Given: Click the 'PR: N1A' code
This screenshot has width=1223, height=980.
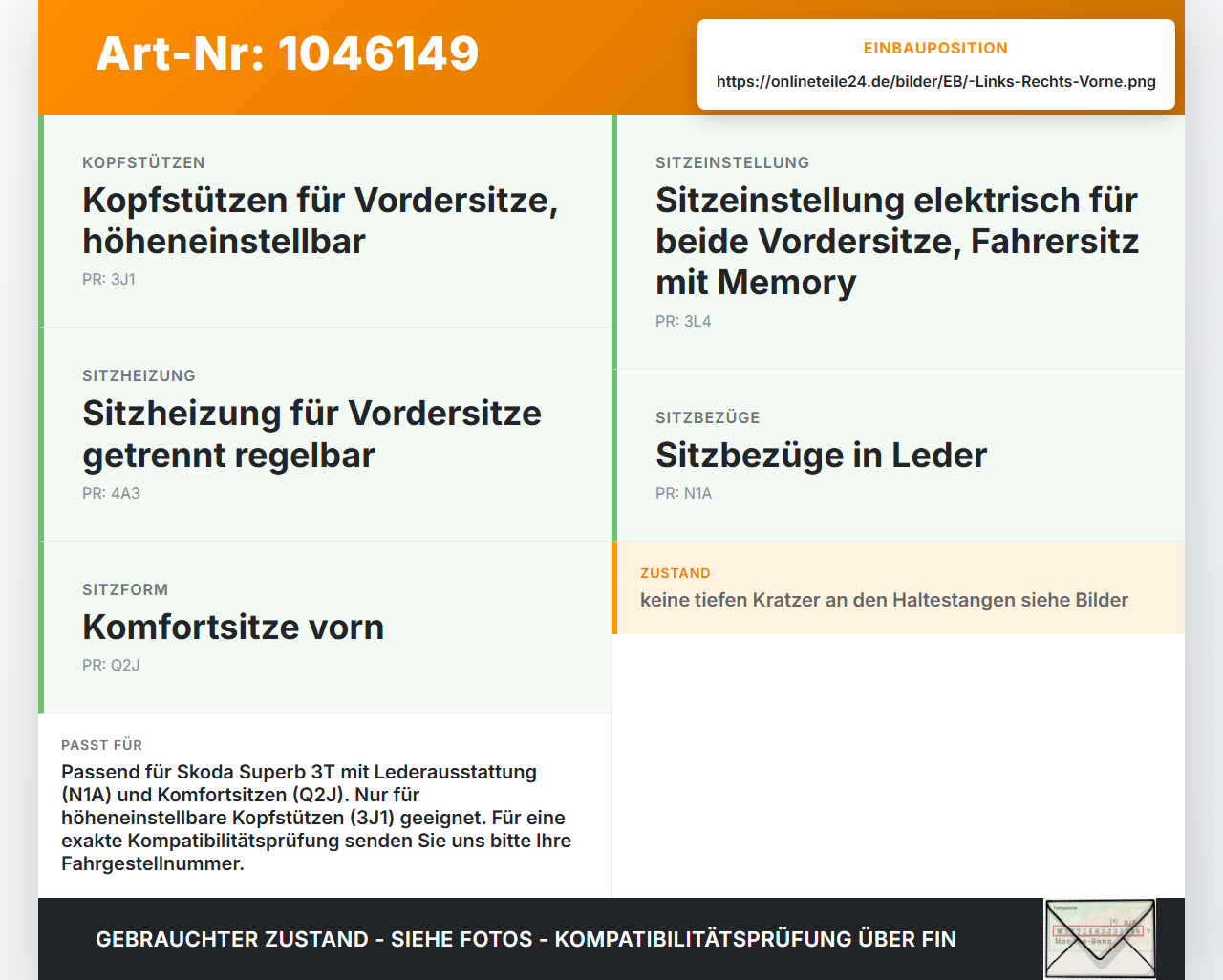Looking at the screenshot, I should click(x=683, y=493).
